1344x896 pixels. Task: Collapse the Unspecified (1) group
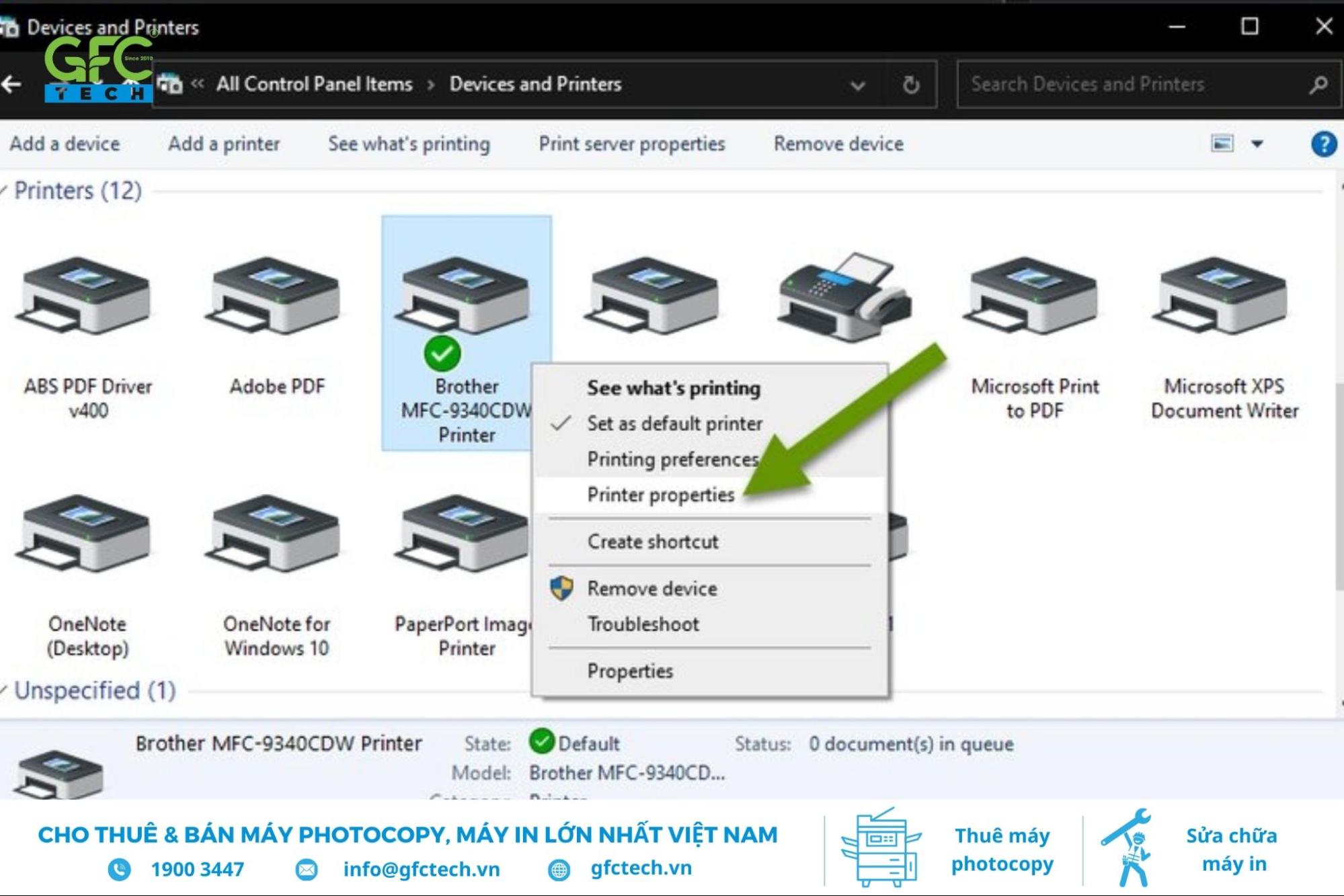click(4, 690)
